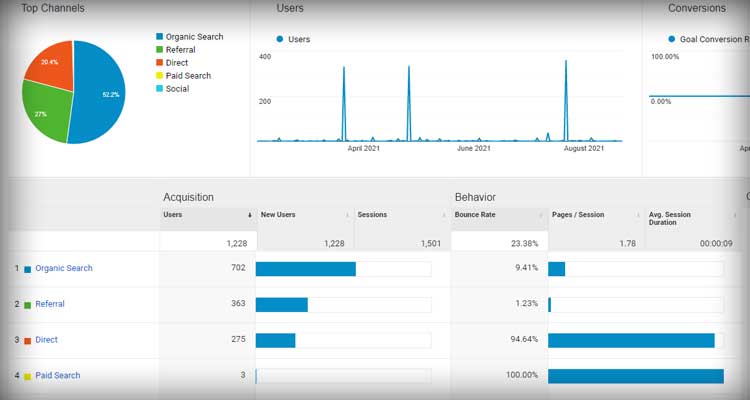Click Organic Search bounce rate bar
This screenshot has height=400, width=750.
[x=556, y=269]
